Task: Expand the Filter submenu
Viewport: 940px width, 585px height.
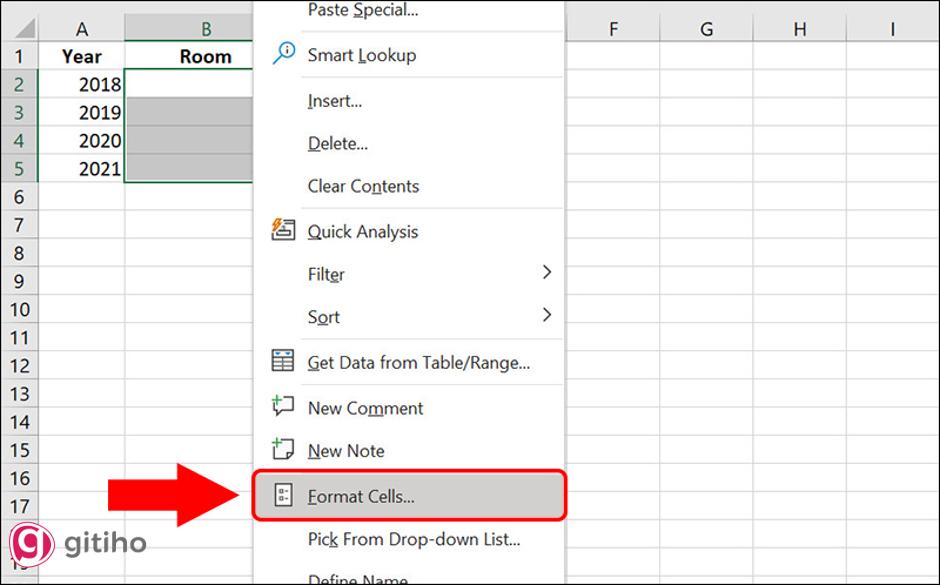Action: pos(327,274)
